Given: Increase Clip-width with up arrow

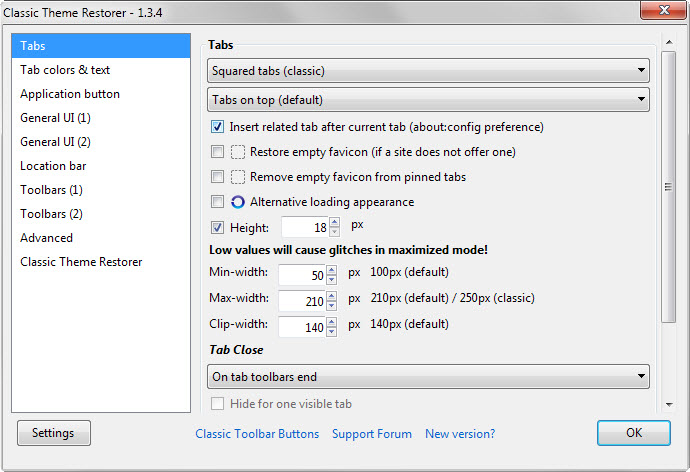Looking at the screenshot, I should click(x=332, y=322).
